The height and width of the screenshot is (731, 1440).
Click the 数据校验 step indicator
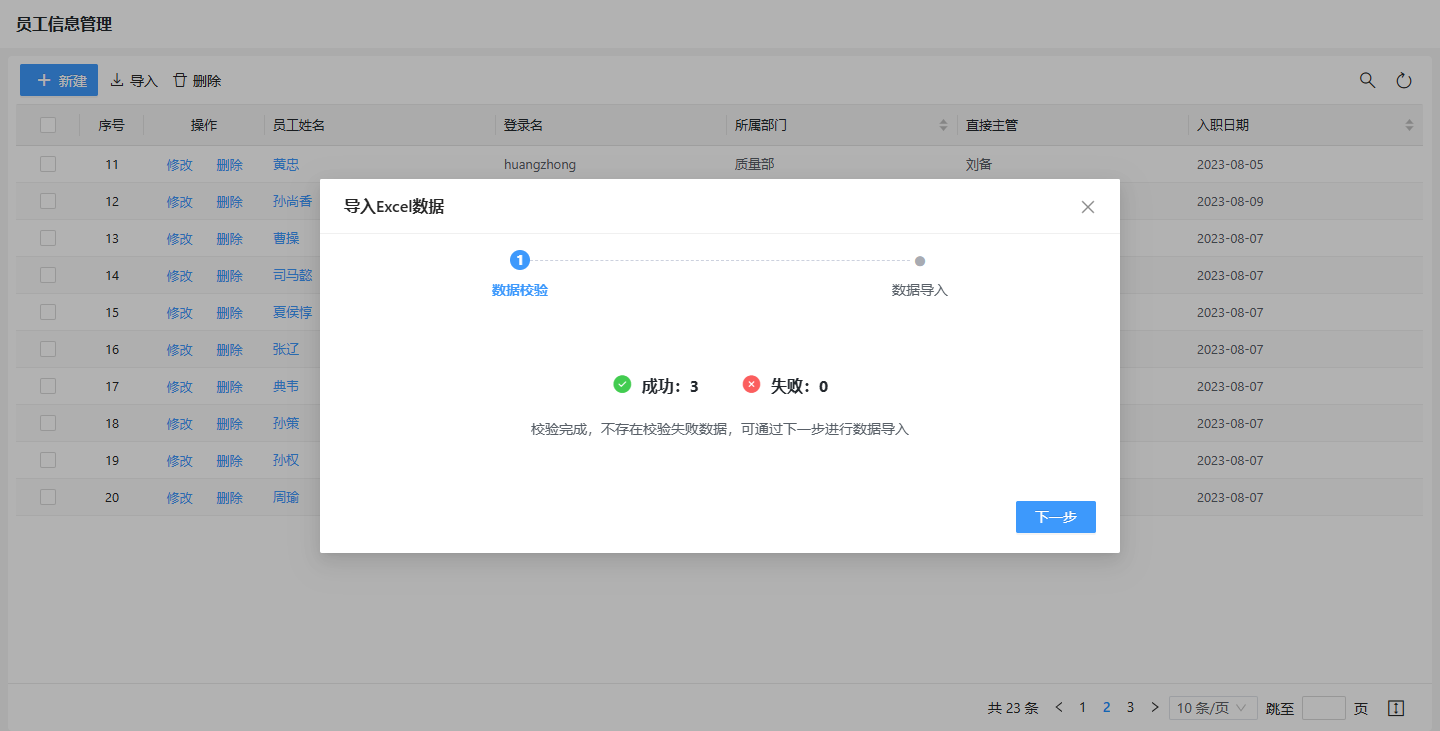pyautogui.click(x=520, y=261)
